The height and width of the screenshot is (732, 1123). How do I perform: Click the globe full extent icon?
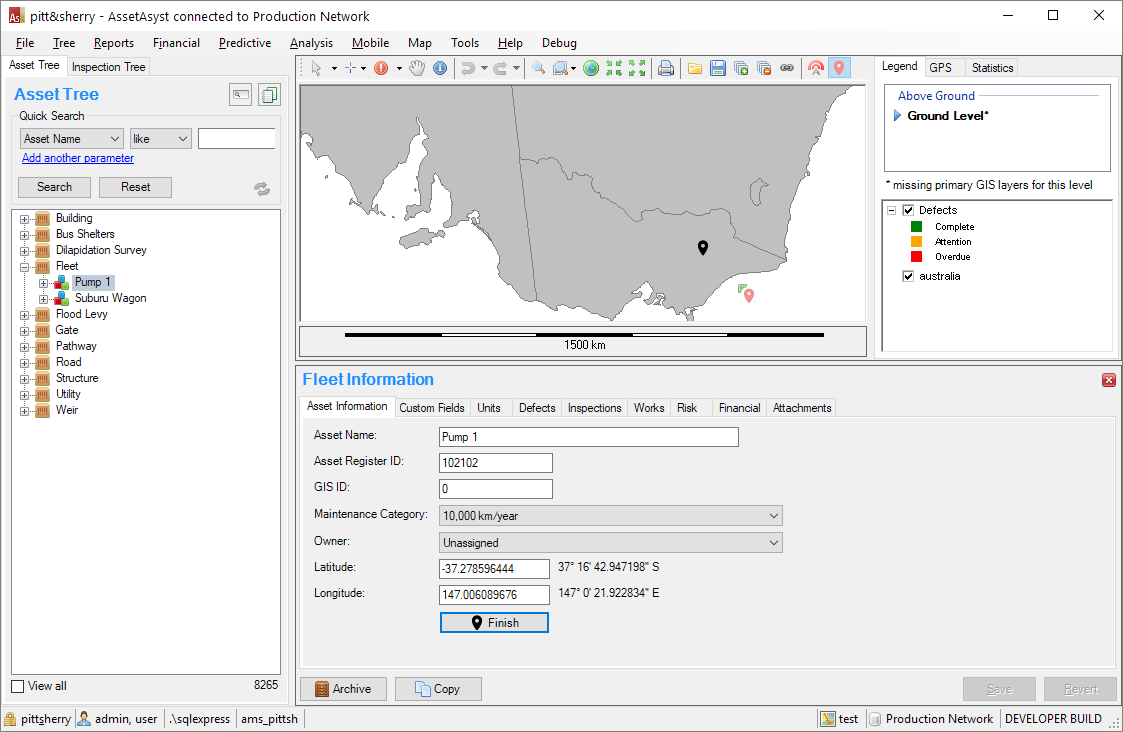click(591, 68)
